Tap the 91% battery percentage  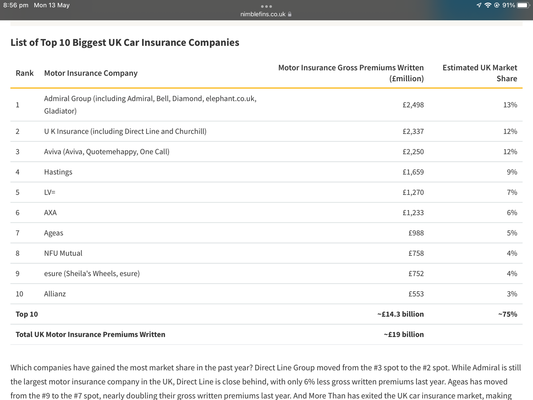click(x=509, y=5)
